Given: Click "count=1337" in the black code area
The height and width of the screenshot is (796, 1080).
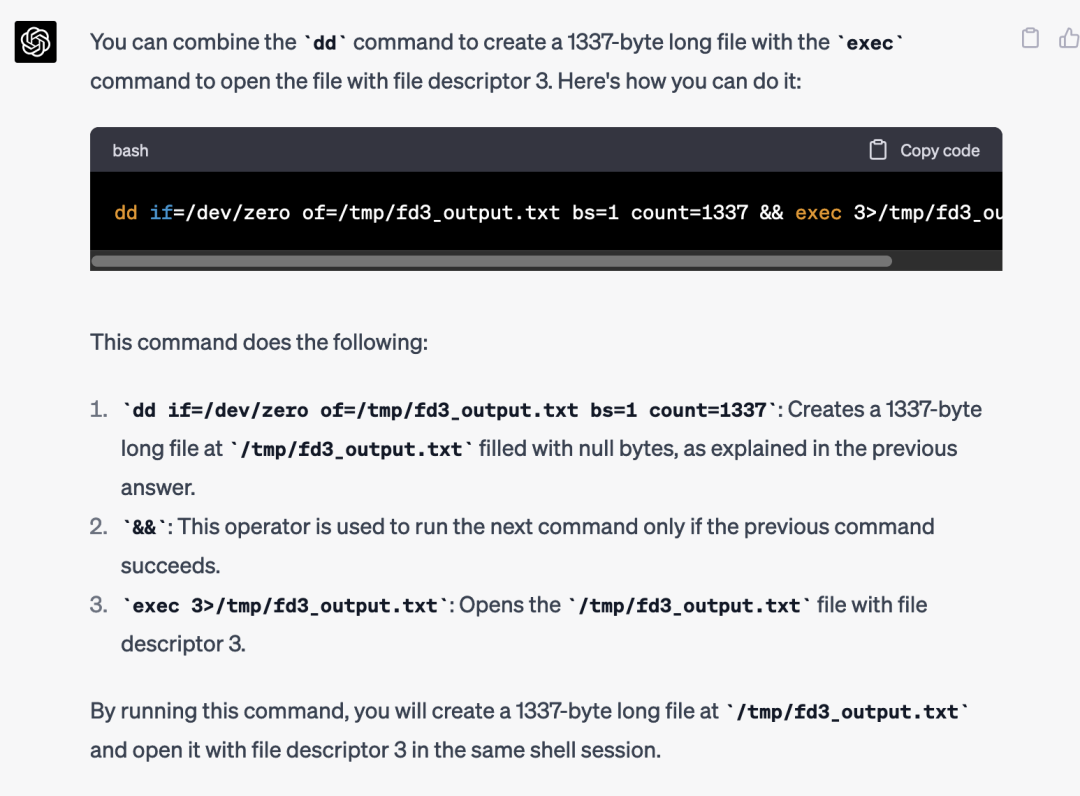Looking at the screenshot, I should pos(689,213).
